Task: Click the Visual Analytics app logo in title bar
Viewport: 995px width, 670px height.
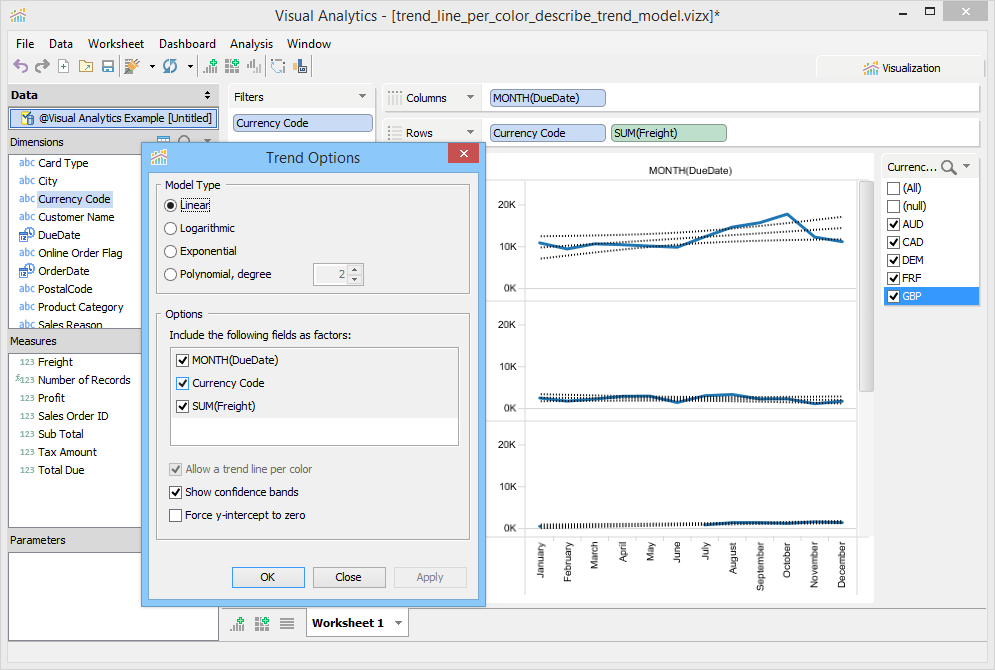Action: click(18, 15)
